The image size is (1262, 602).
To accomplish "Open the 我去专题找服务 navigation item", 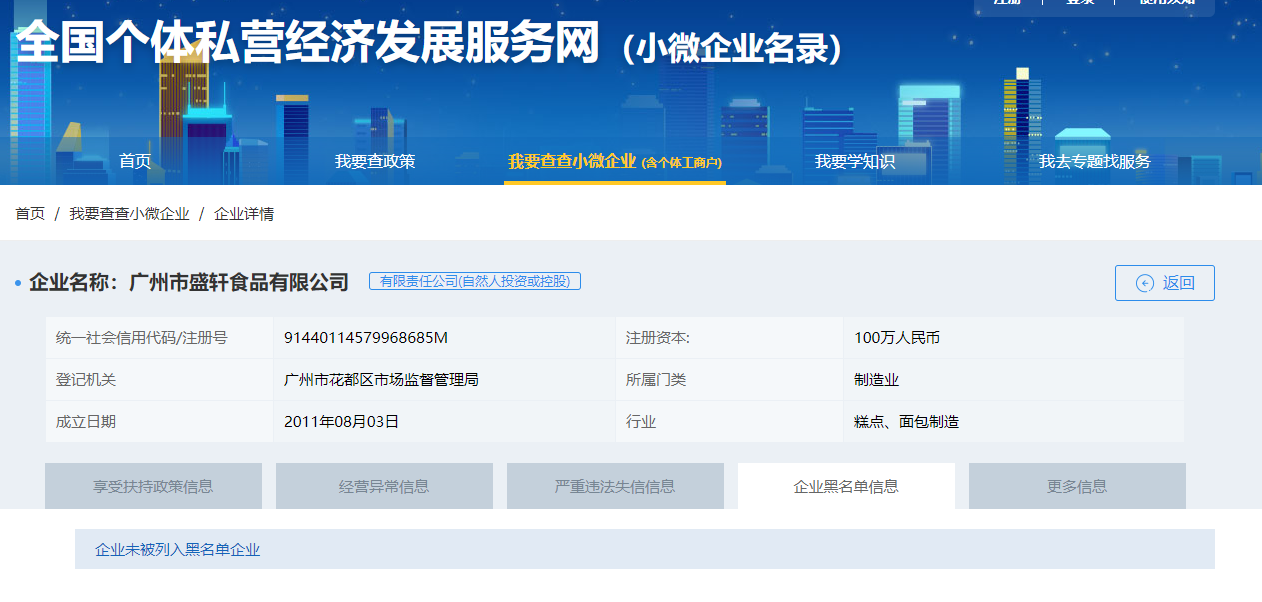I will 1095,161.
